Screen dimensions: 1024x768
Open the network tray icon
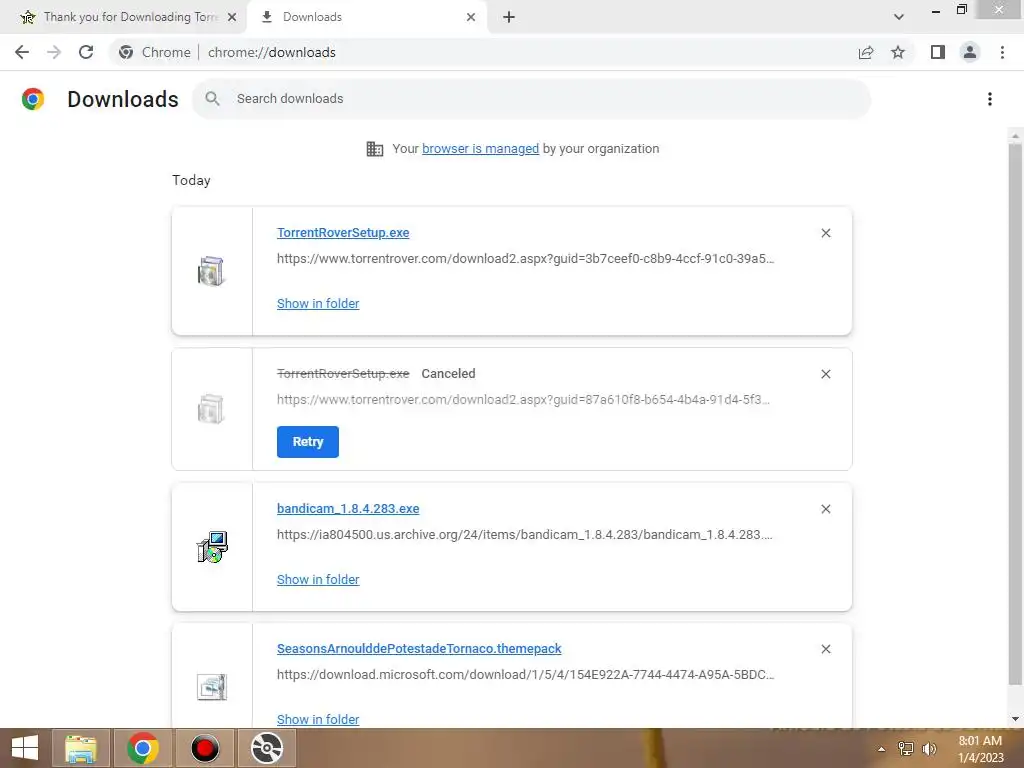click(906, 749)
